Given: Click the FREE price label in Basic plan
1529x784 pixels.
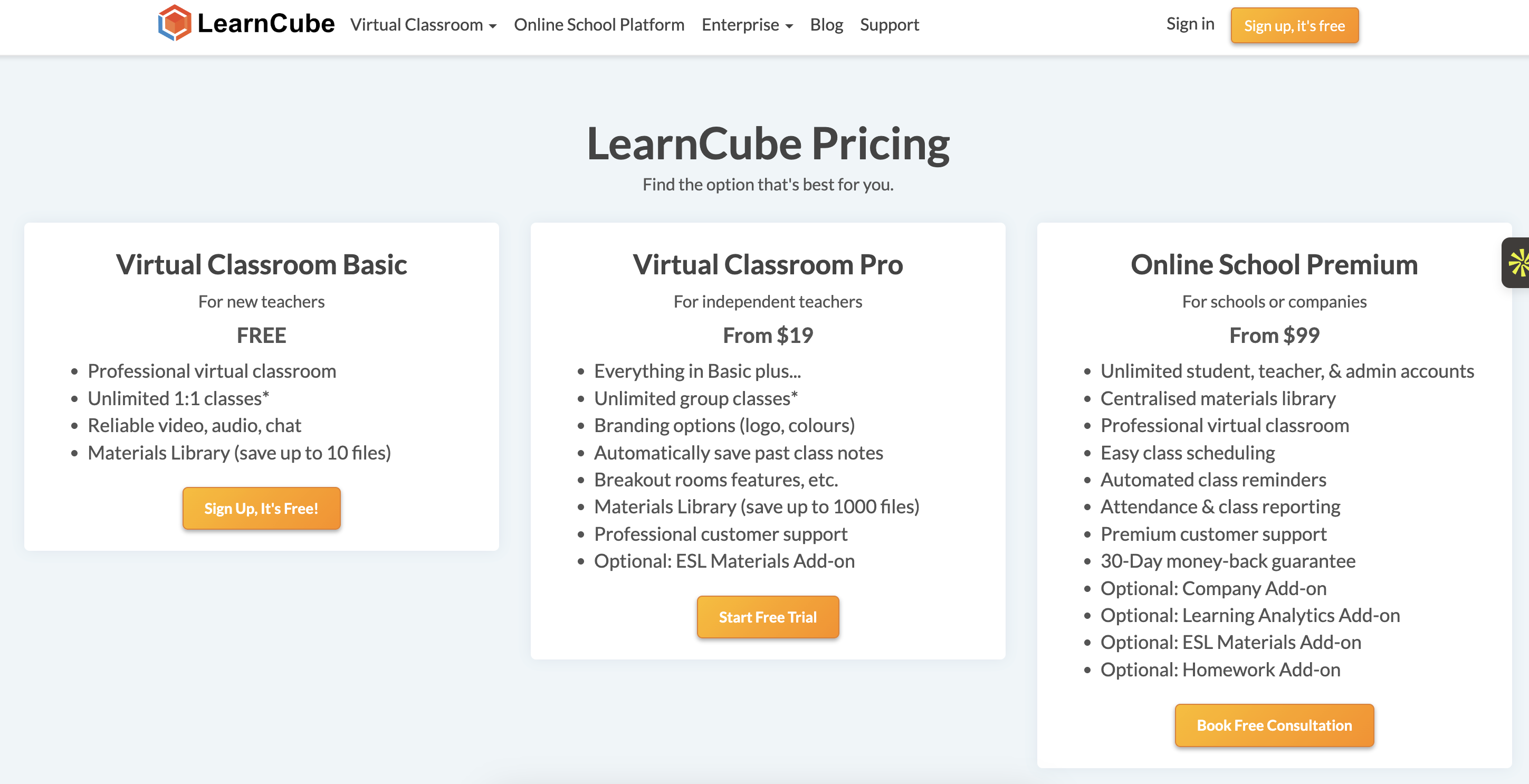Looking at the screenshot, I should [x=261, y=334].
